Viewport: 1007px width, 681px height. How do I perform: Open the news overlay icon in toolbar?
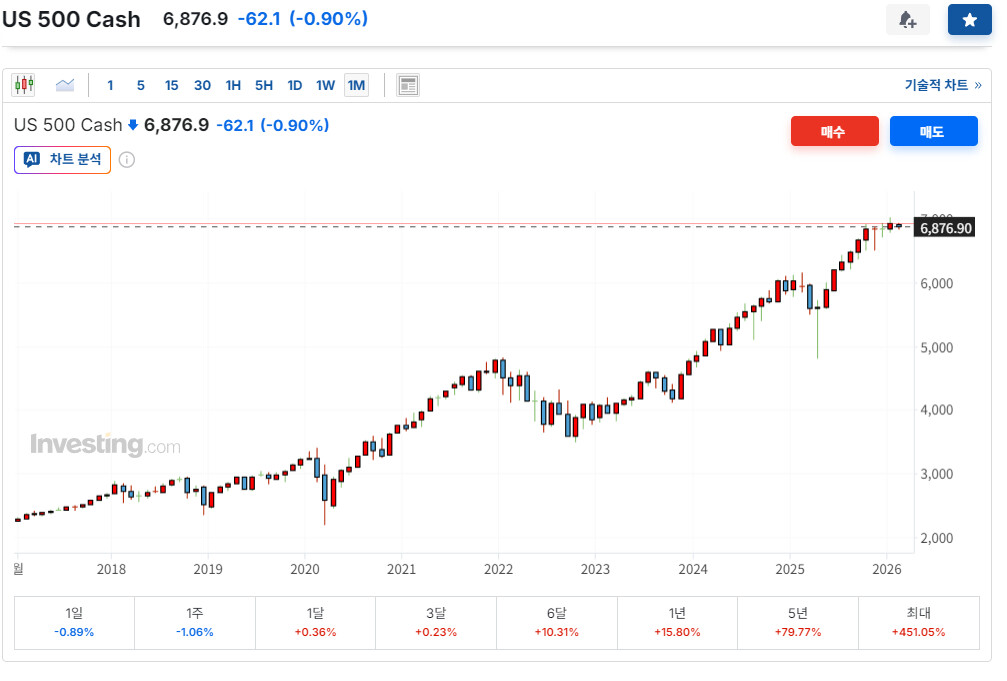click(407, 85)
